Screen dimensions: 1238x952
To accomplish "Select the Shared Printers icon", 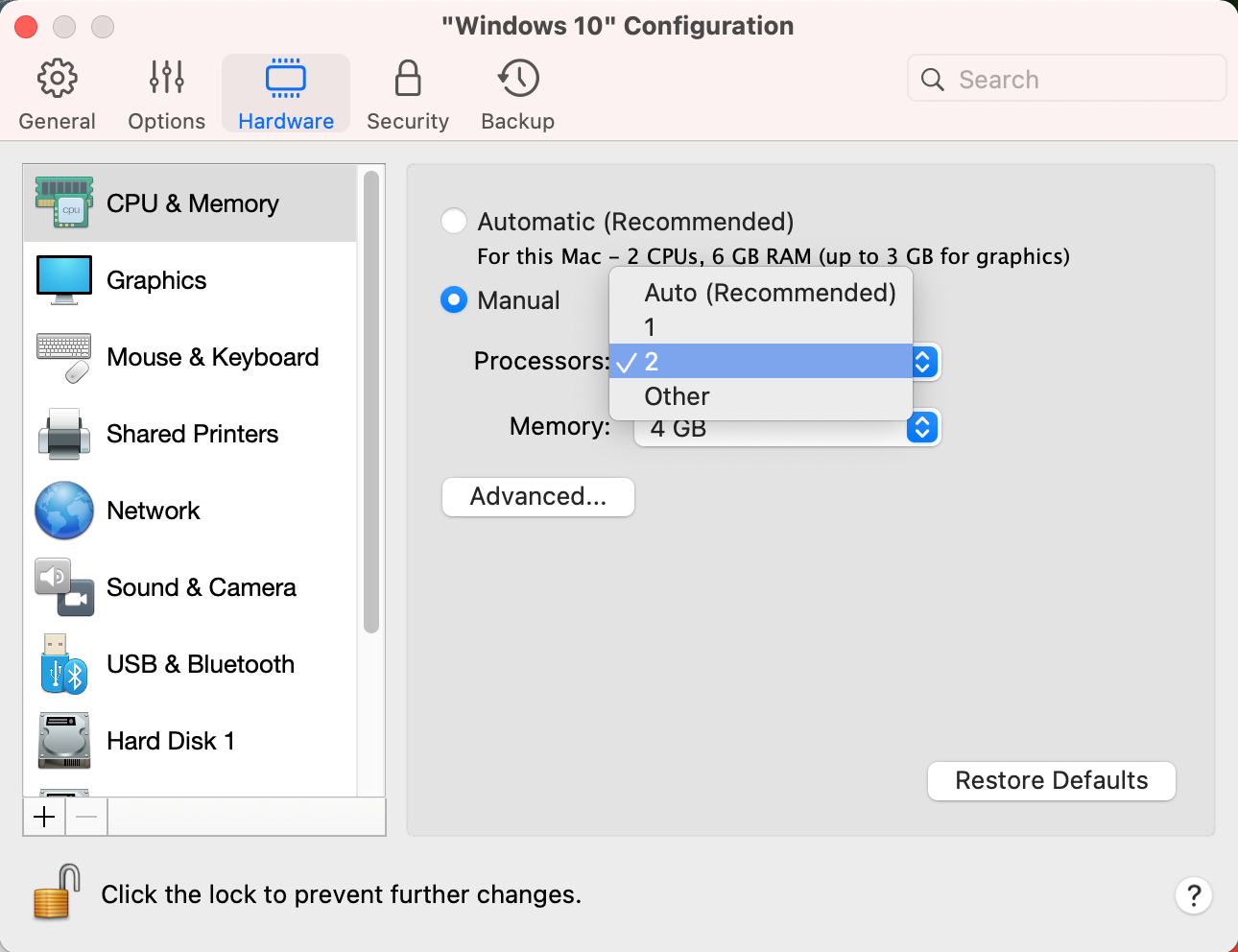I will [x=63, y=434].
